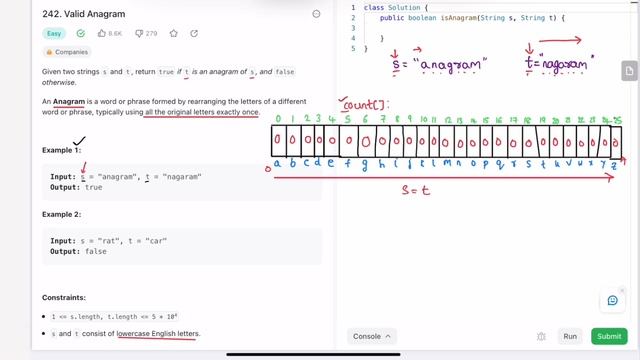Open the notes document icon

tap(629, 71)
